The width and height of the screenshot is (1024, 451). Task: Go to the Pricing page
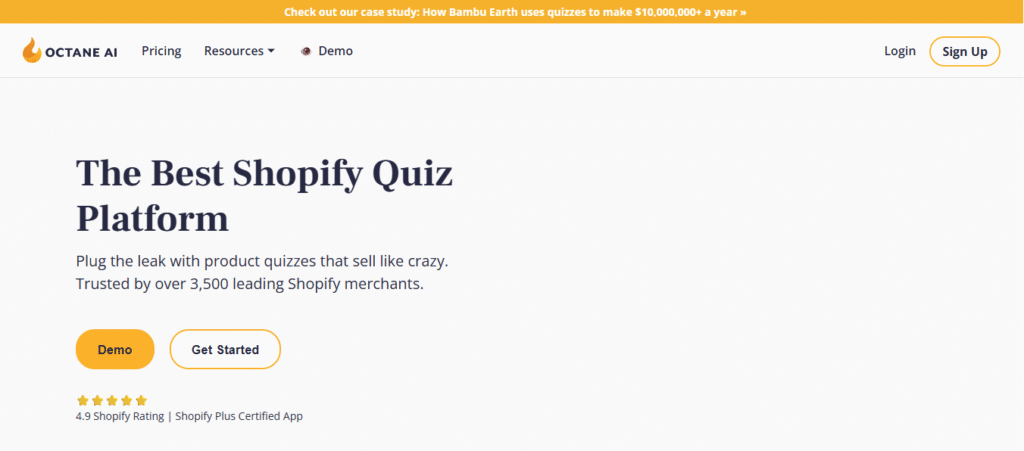161,51
